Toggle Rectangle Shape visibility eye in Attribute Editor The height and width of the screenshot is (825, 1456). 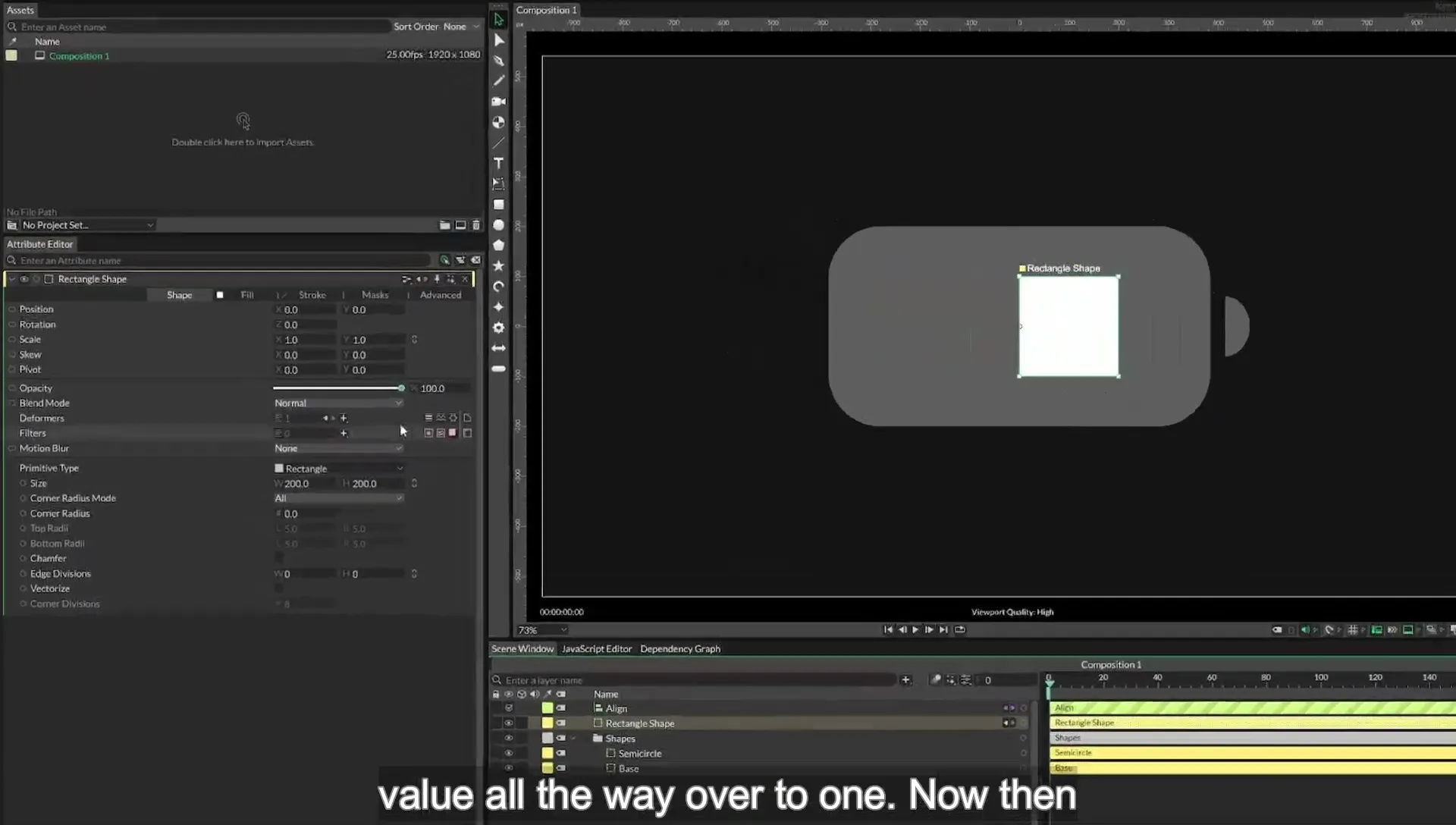point(24,279)
